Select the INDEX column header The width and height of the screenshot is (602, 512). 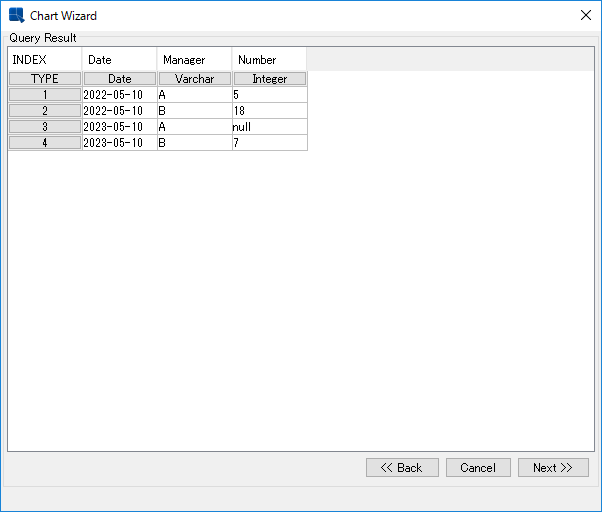(x=44, y=60)
